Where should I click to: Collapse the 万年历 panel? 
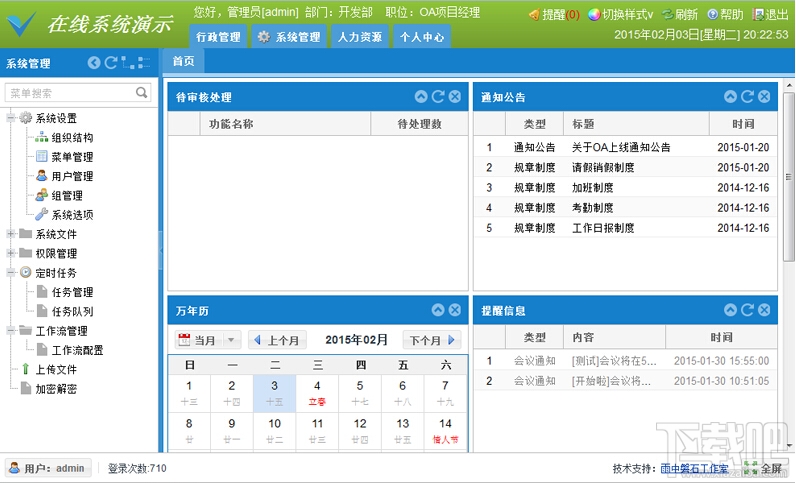click(438, 310)
